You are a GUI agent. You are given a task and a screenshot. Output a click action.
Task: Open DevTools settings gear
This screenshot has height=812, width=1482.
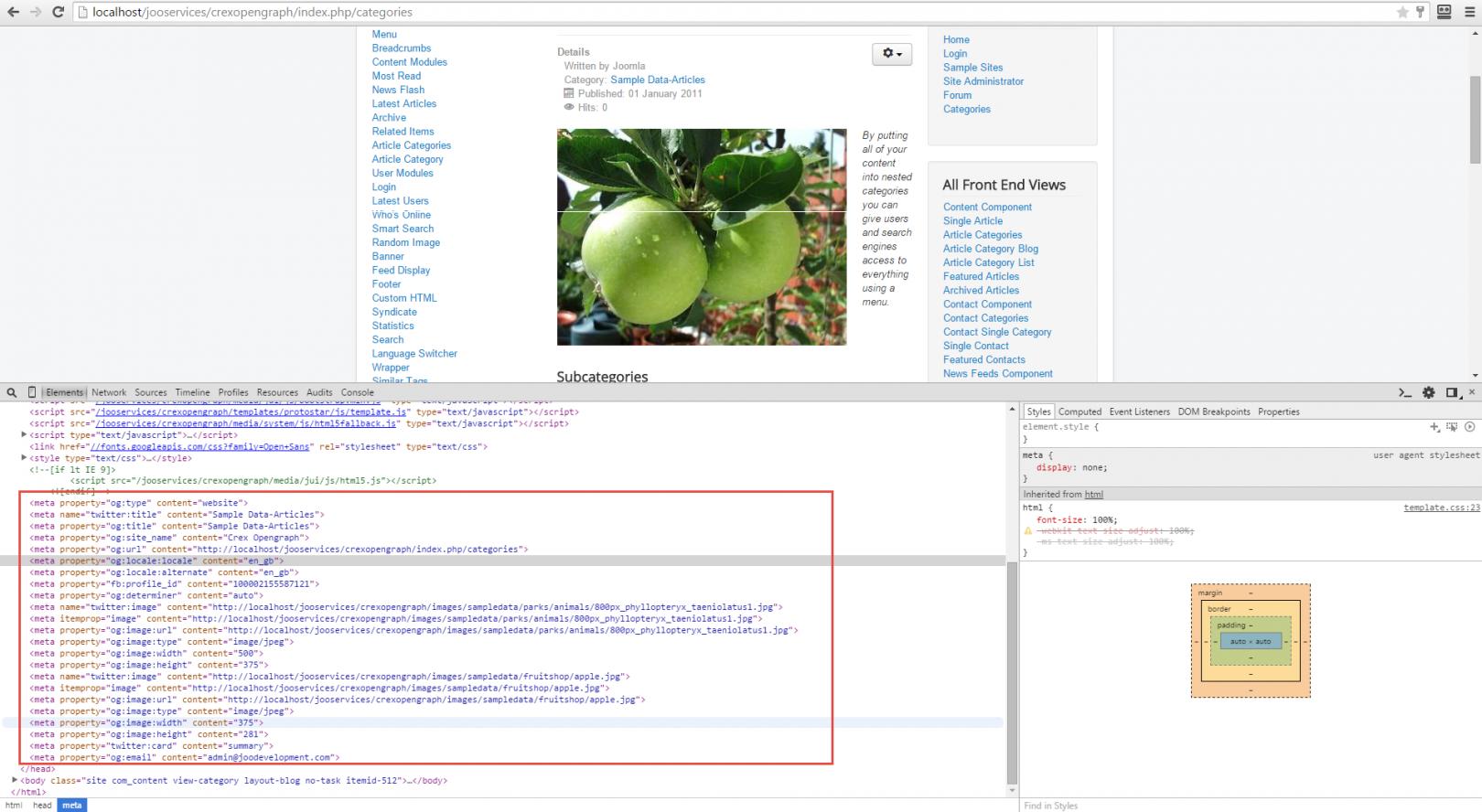click(1429, 392)
